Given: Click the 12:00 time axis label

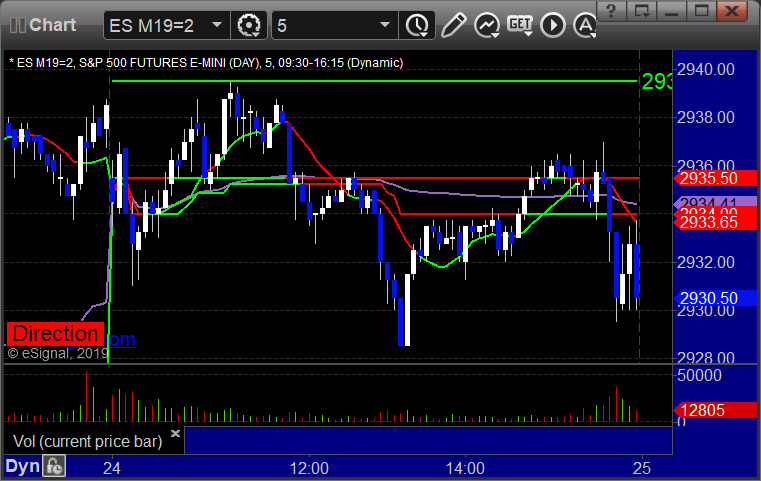Looking at the screenshot, I should point(309,468).
